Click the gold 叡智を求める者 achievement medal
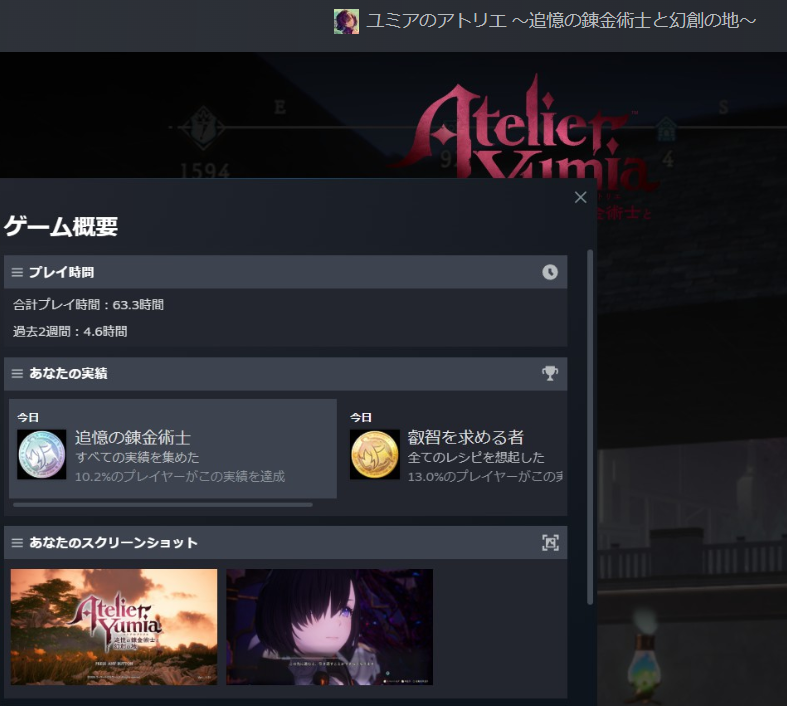 coord(374,455)
